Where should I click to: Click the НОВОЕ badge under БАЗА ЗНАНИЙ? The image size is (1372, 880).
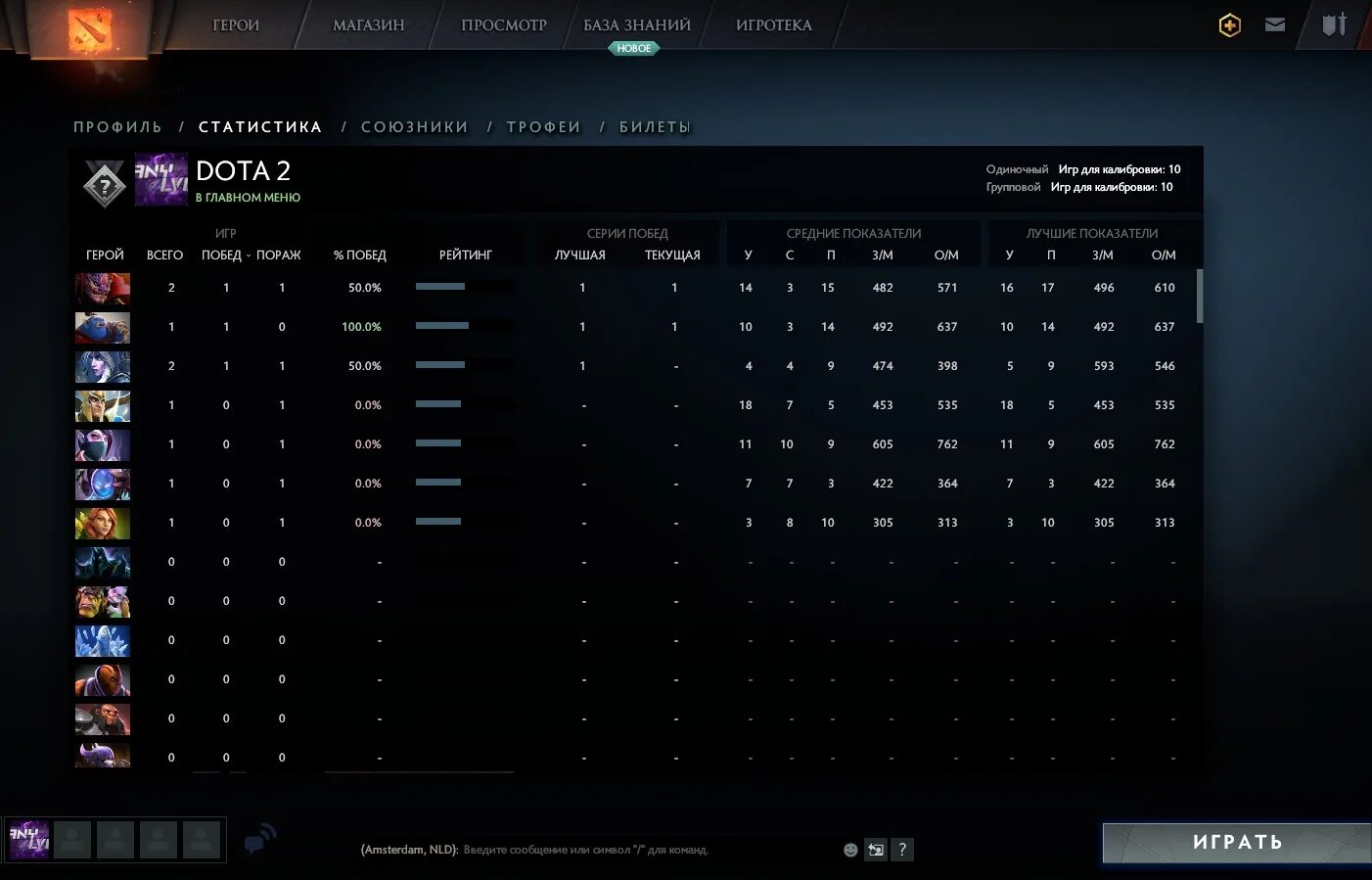click(x=634, y=48)
